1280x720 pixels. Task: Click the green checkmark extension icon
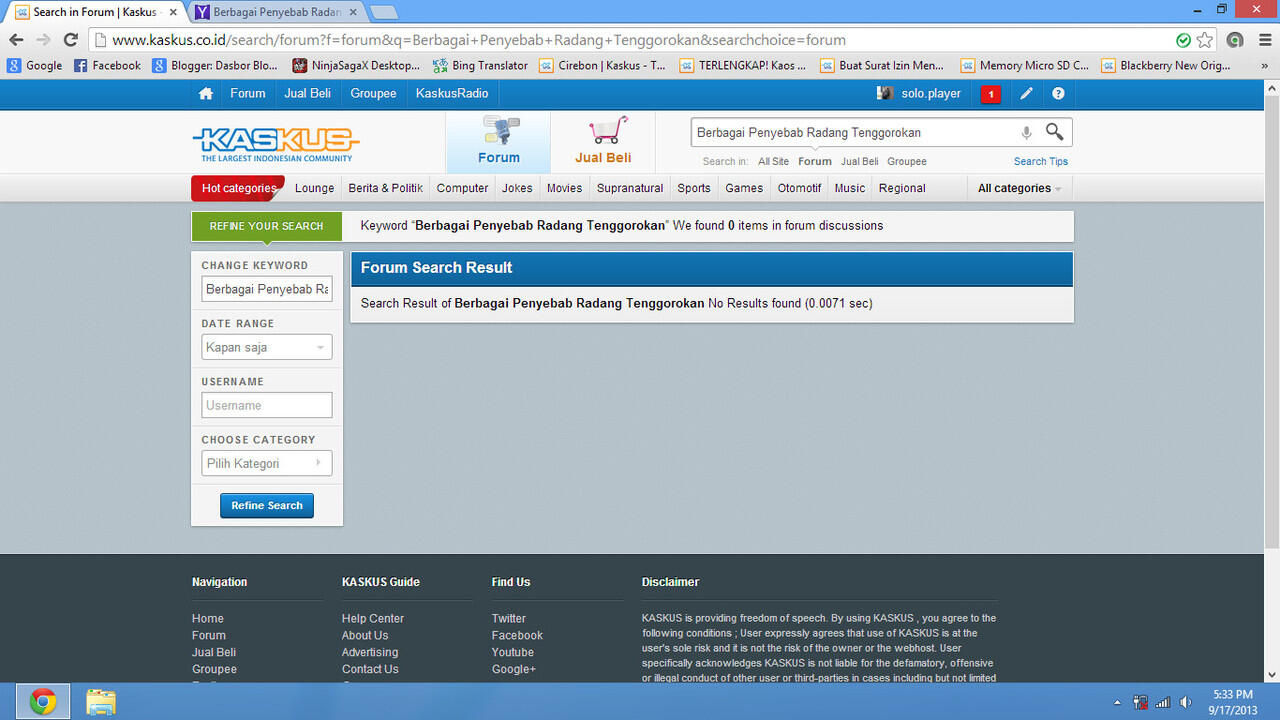(1183, 40)
